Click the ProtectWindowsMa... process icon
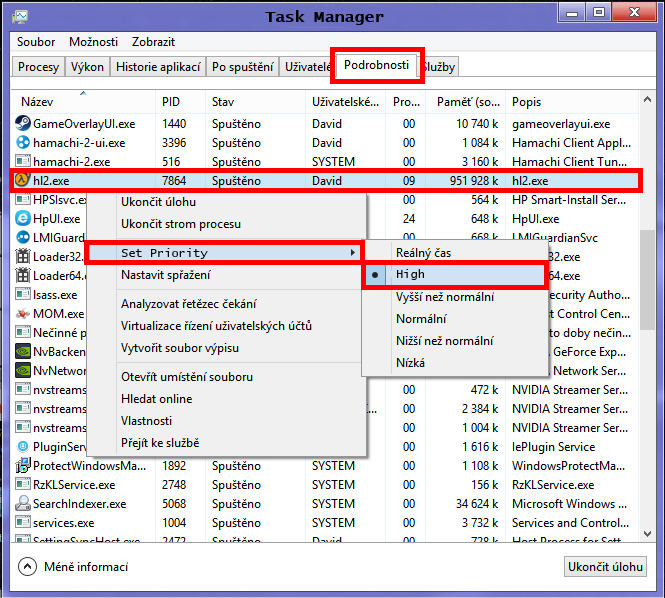The width and height of the screenshot is (665, 598). point(22,466)
